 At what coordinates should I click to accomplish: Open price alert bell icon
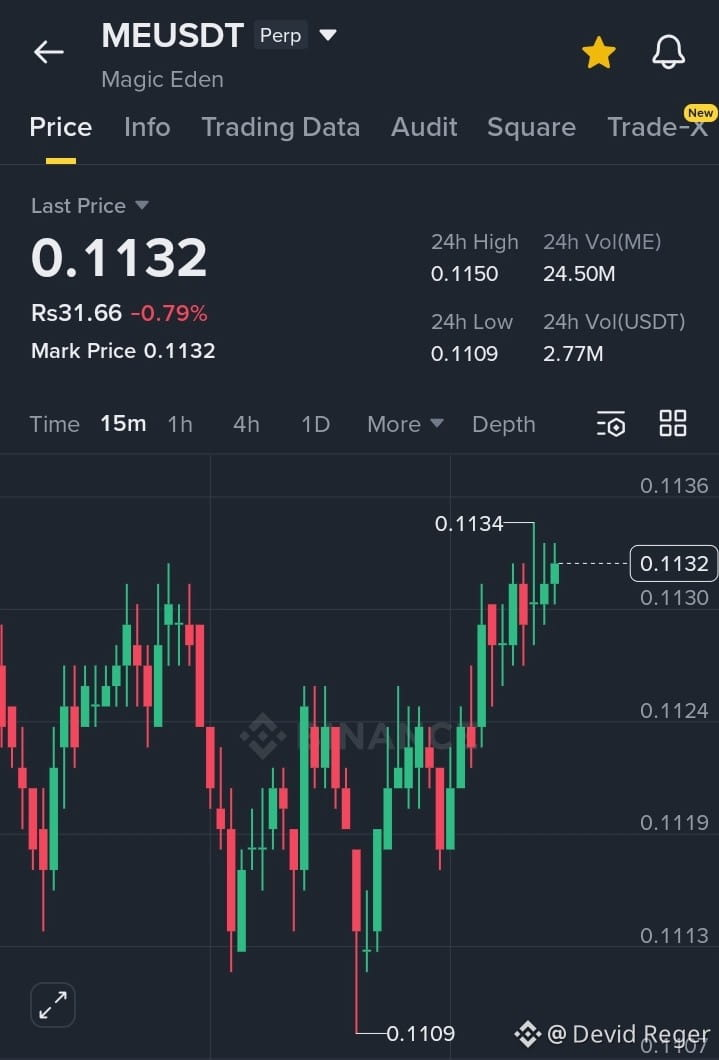(668, 53)
